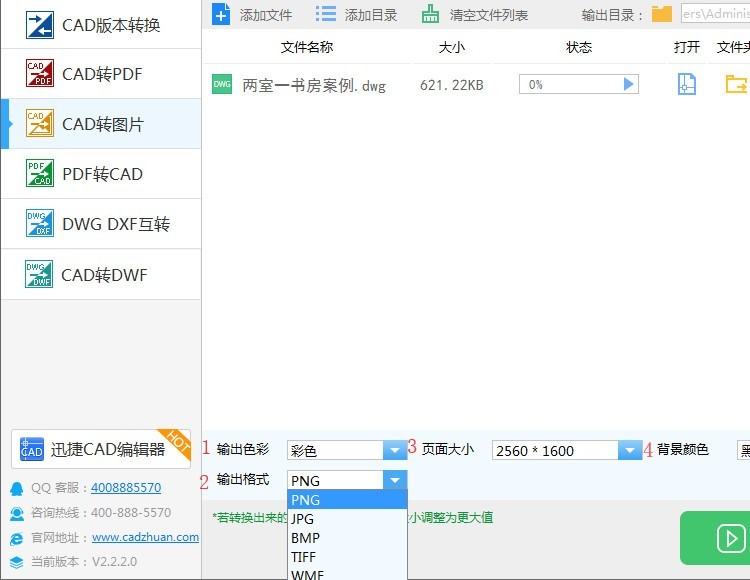Viewport: 750px width, 580px height.
Task: Open the CAD版本转换 sidebar section
Action: pos(101,24)
